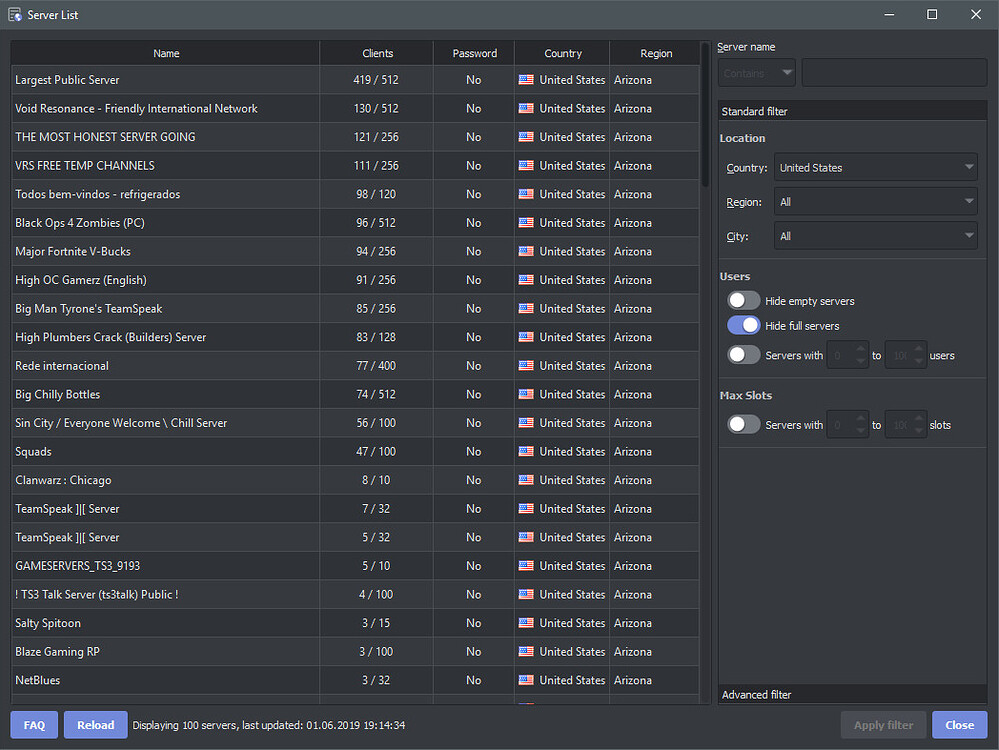Click the US flag beside the Squads server

[527, 451]
